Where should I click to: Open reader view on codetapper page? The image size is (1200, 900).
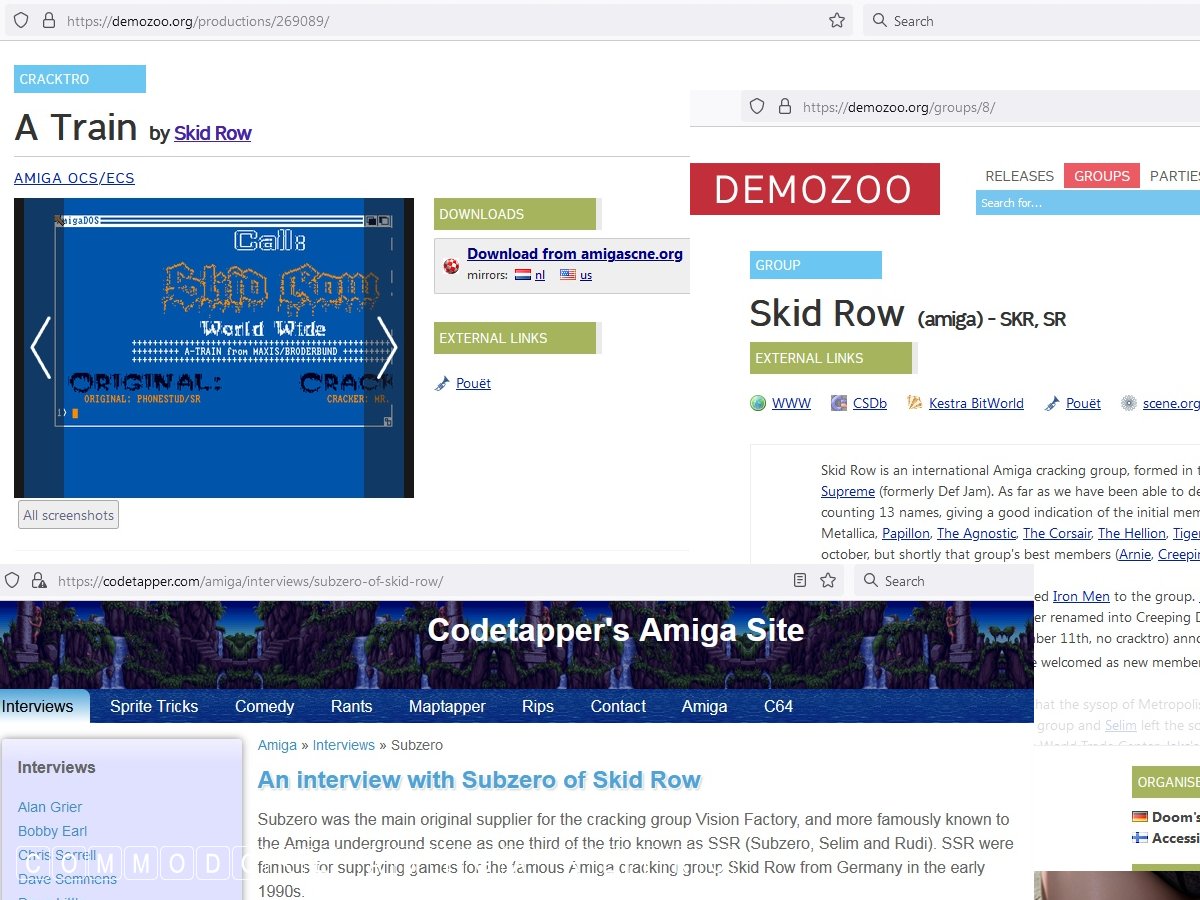(799, 581)
